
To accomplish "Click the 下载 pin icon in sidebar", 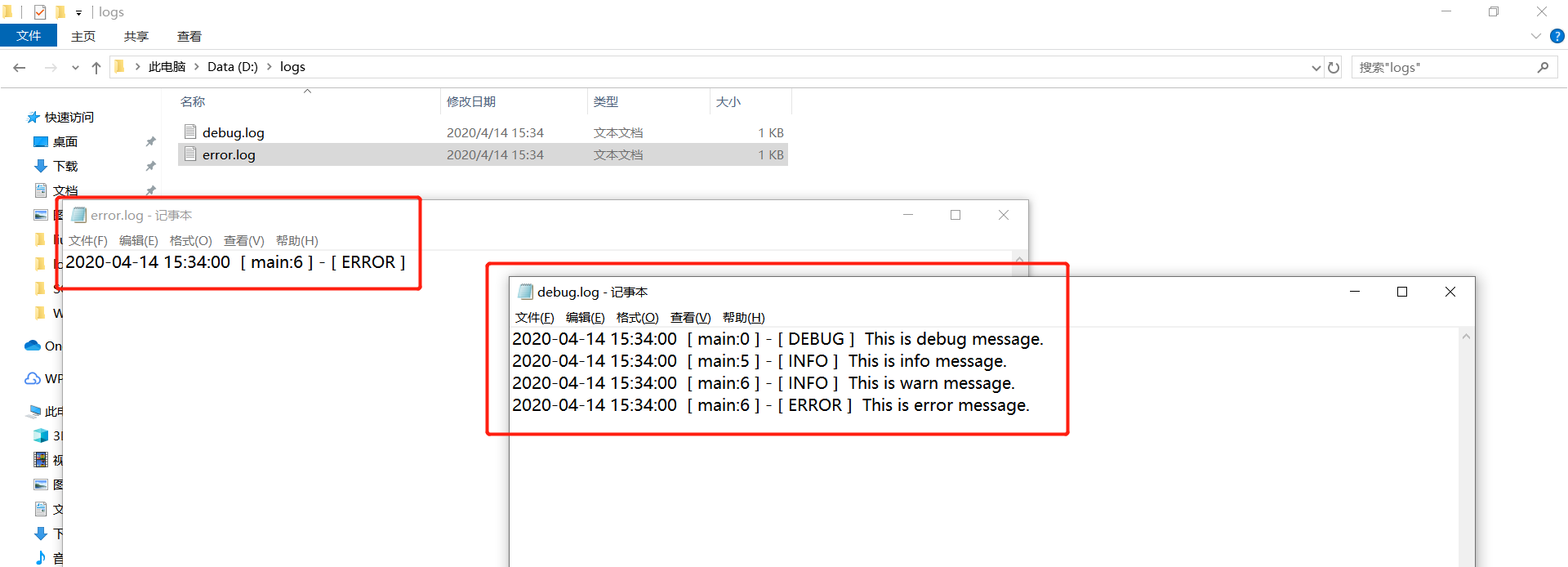I will click(150, 167).
